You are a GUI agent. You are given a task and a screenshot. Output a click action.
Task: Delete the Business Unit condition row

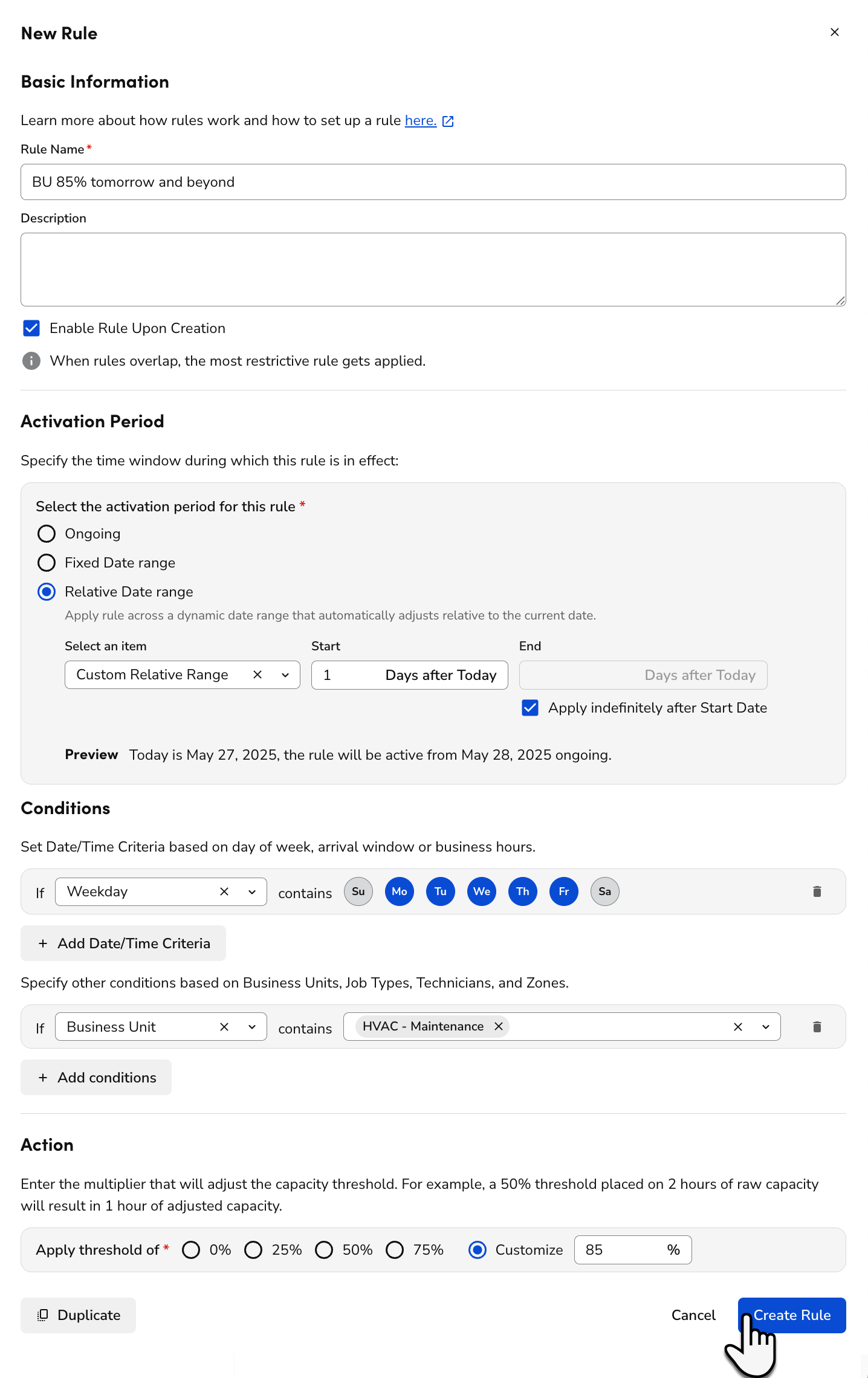click(817, 1026)
